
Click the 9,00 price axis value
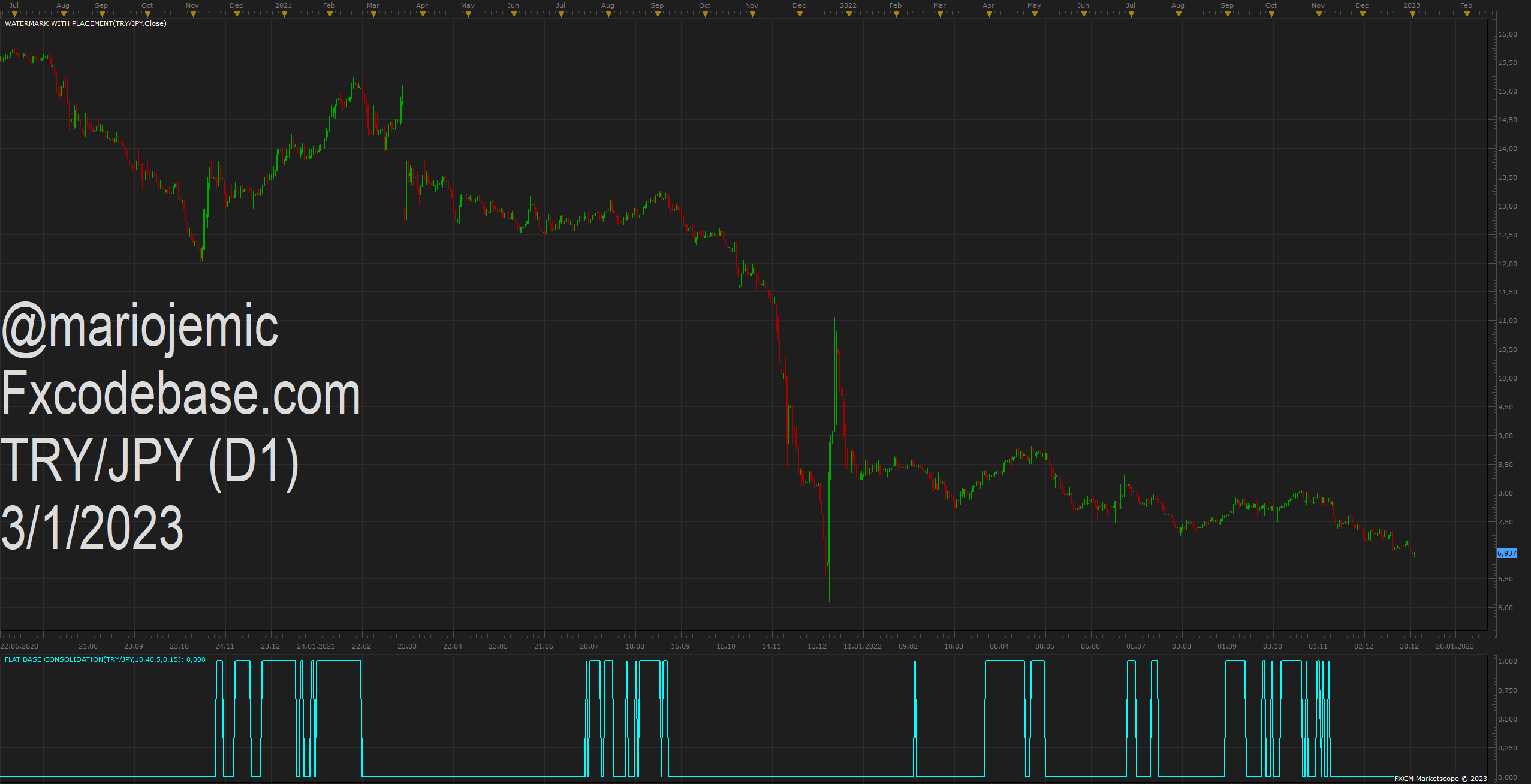(x=1505, y=436)
